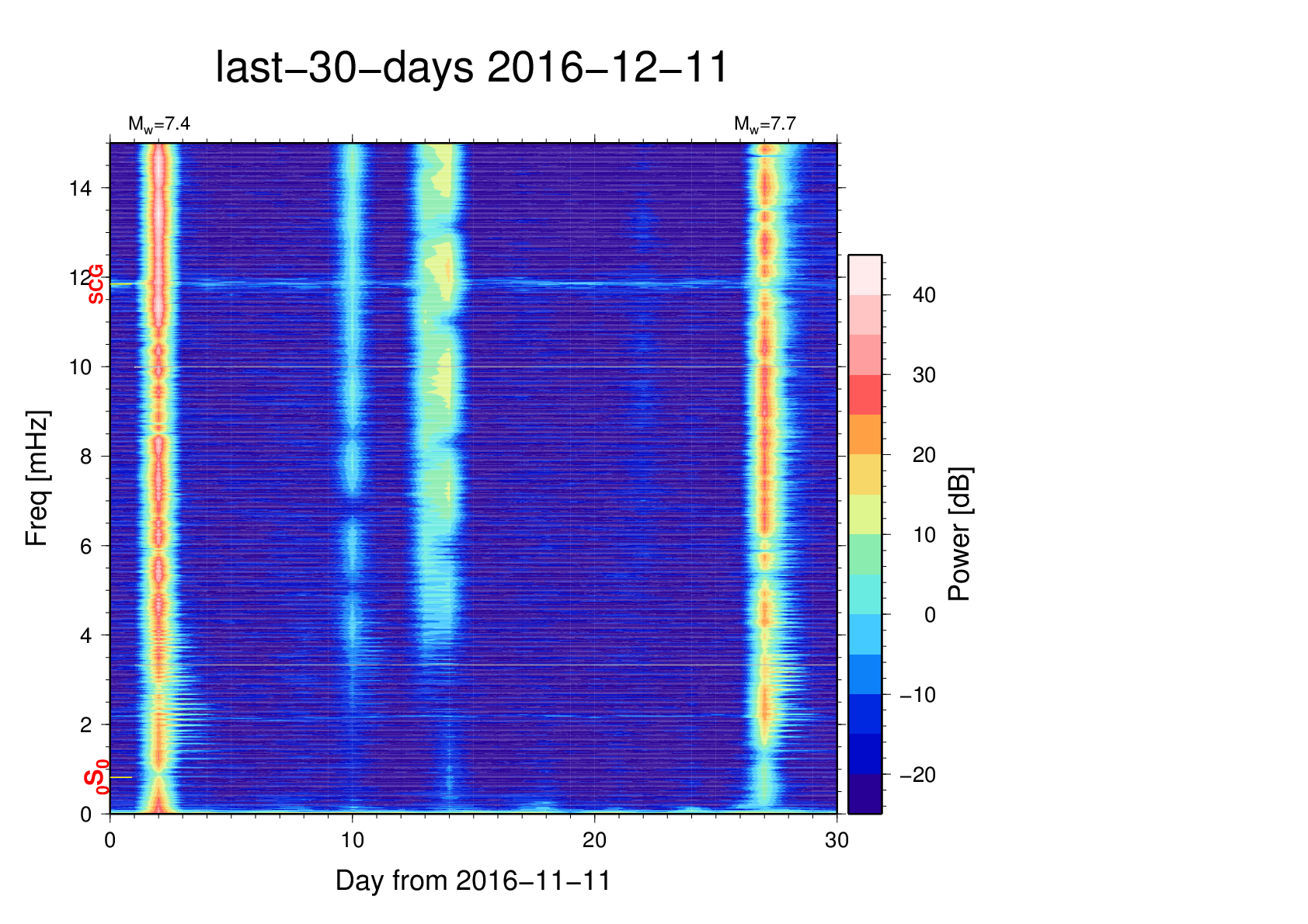The height and width of the screenshot is (924, 1308).
Task: Select the Mw=7.4 earthquake label
Action: point(158,124)
